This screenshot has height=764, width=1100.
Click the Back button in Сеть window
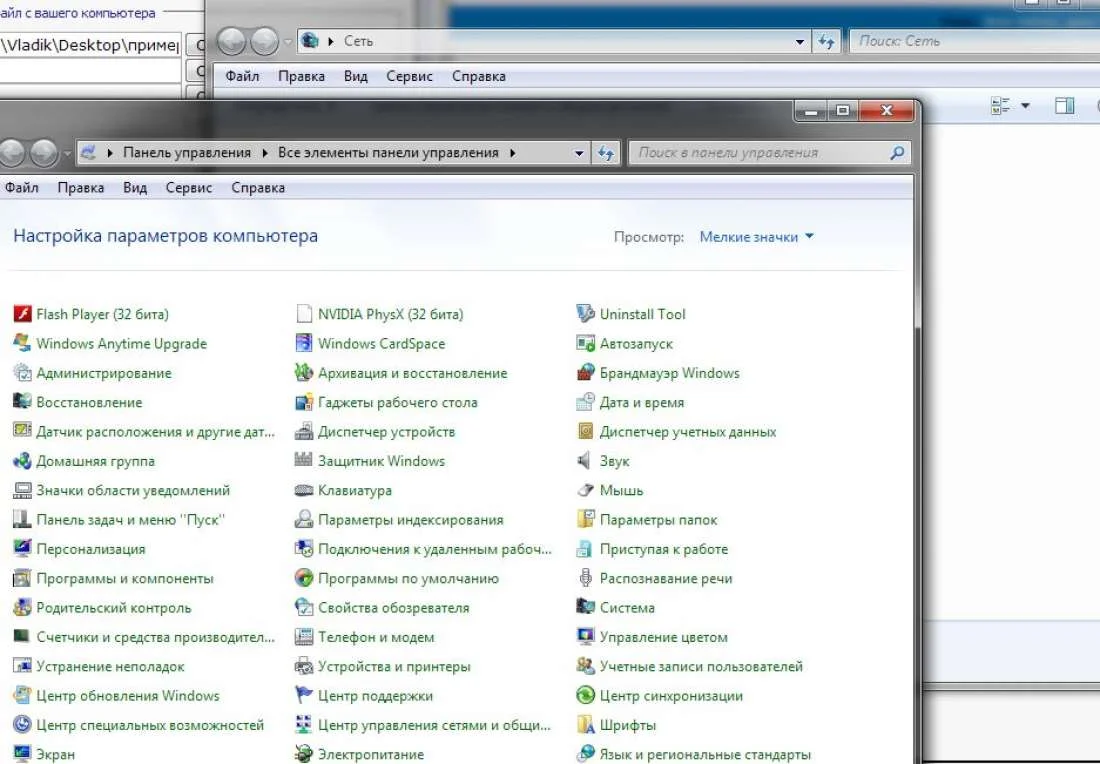coord(232,41)
